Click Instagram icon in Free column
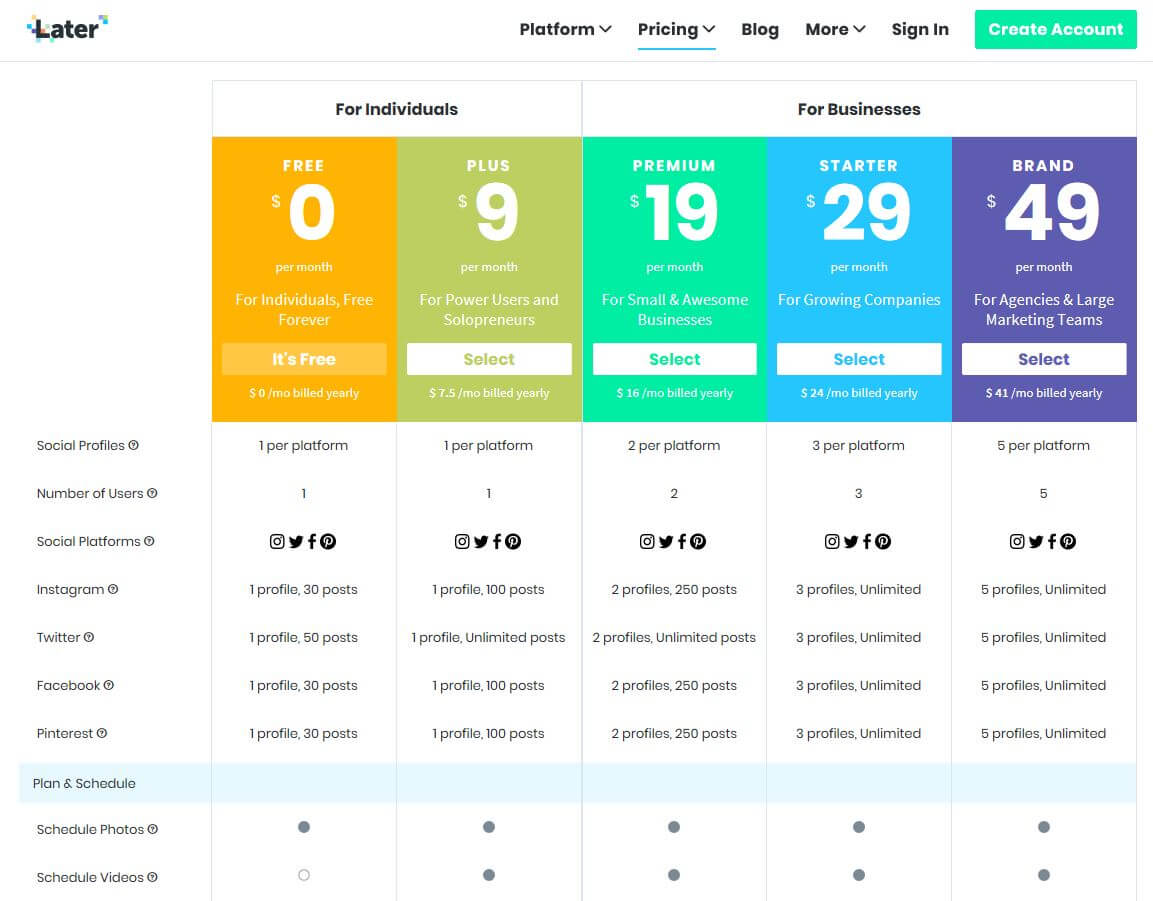This screenshot has width=1153, height=901. click(x=277, y=541)
